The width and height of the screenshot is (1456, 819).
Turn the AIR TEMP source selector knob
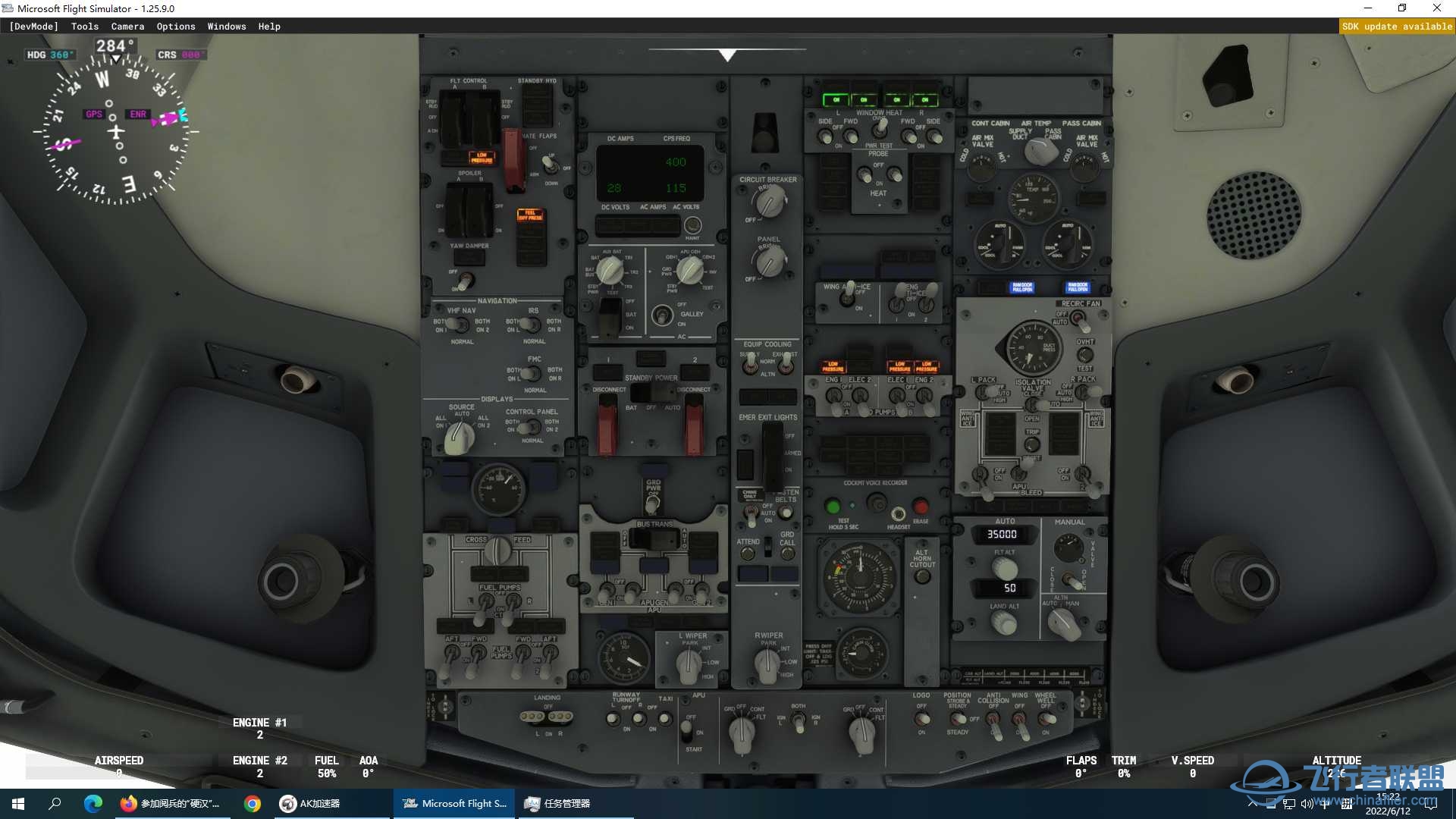click(1040, 151)
